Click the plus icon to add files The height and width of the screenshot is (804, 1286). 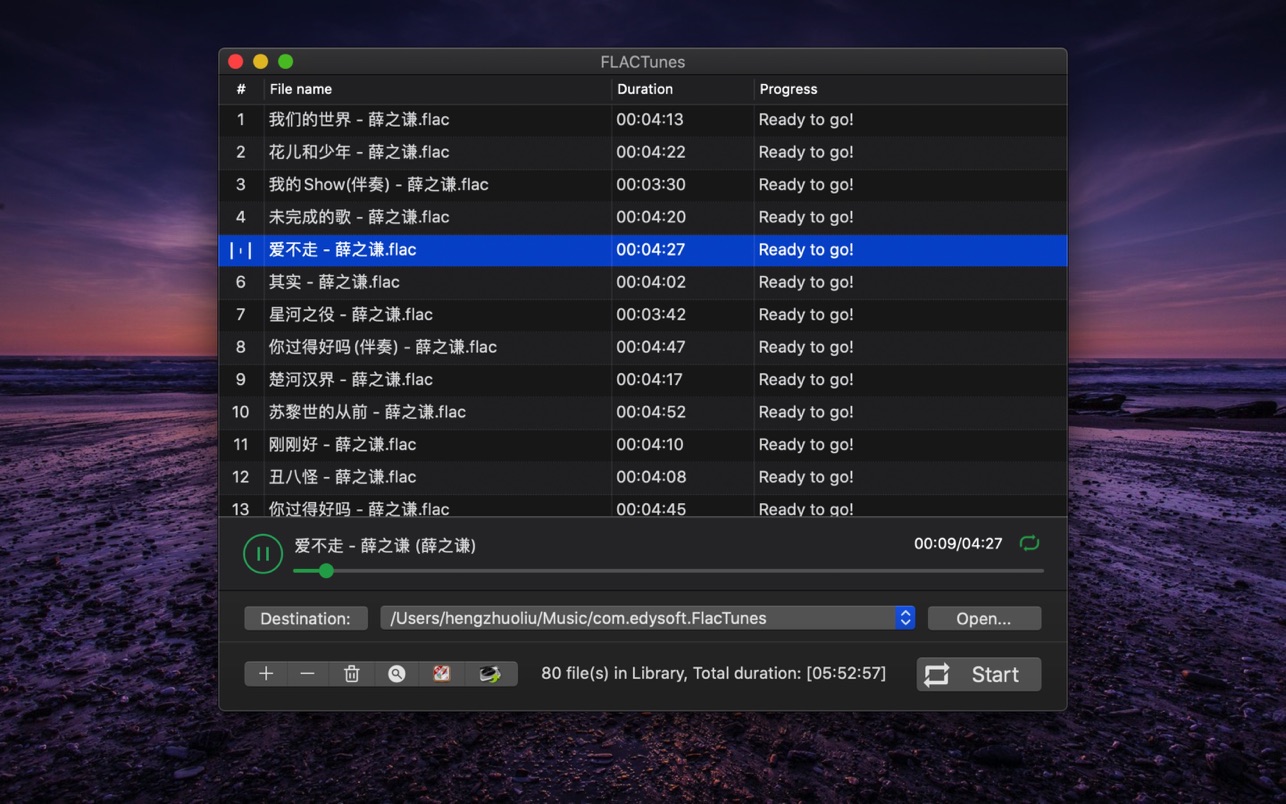point(266,674)
